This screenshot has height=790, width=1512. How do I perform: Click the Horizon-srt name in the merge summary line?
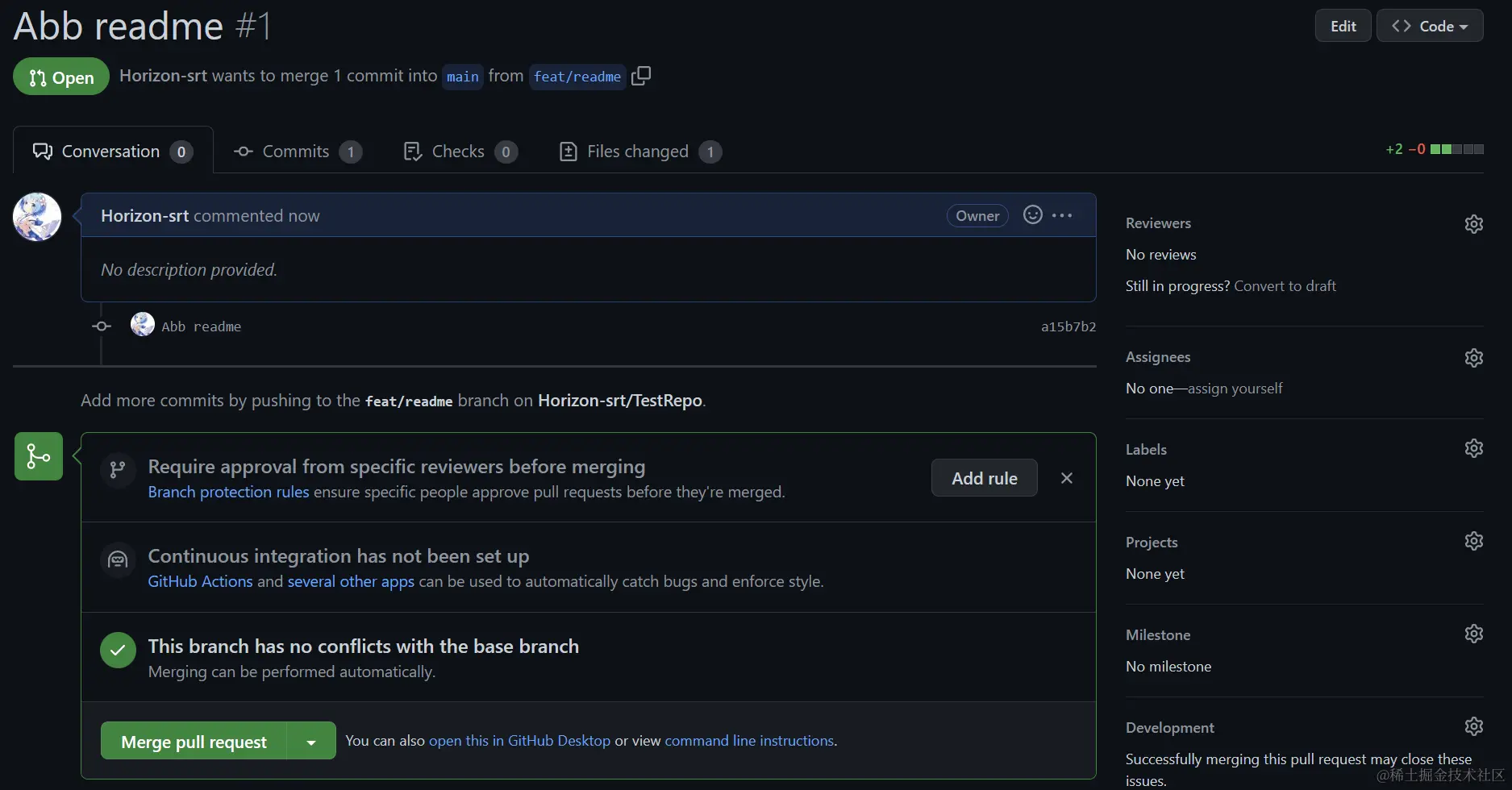[163, 76]
